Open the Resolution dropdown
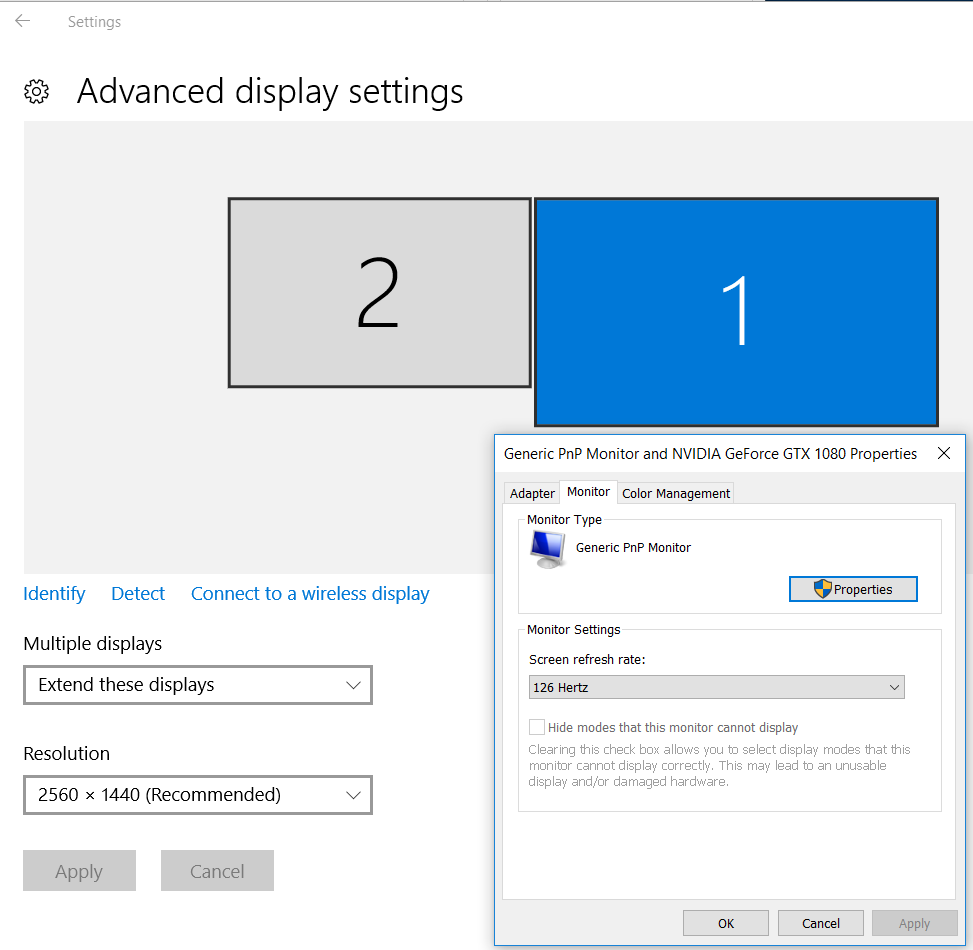This screenshot has height=950, width=973. 198,794
